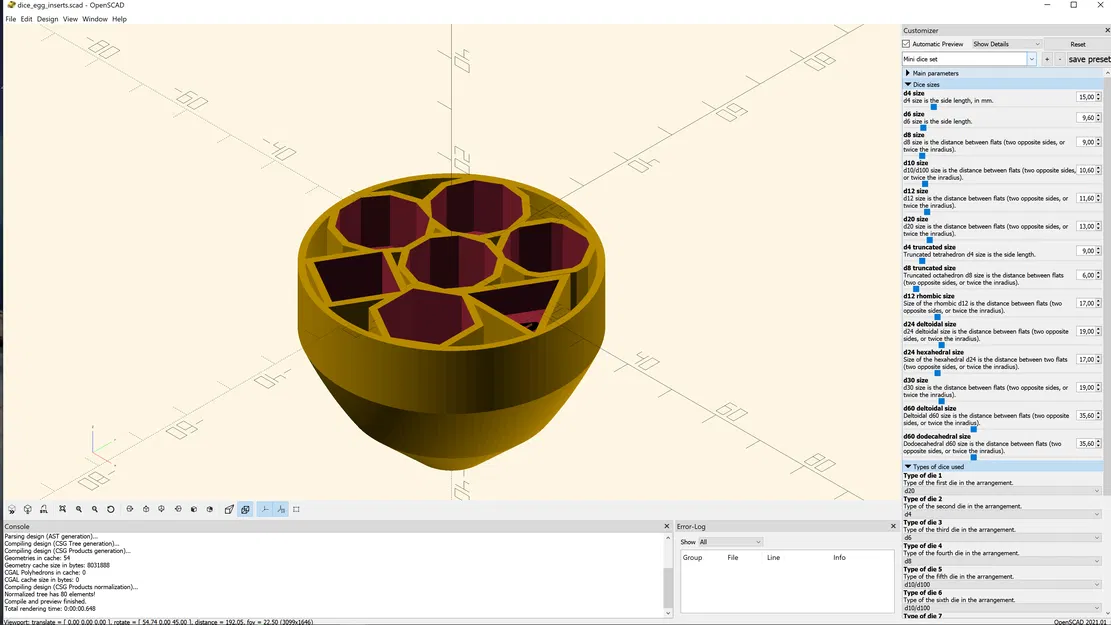Toggle the highlighted show-edges icon
Viewport: 1111px width, 625px height.
coord(245,509)
